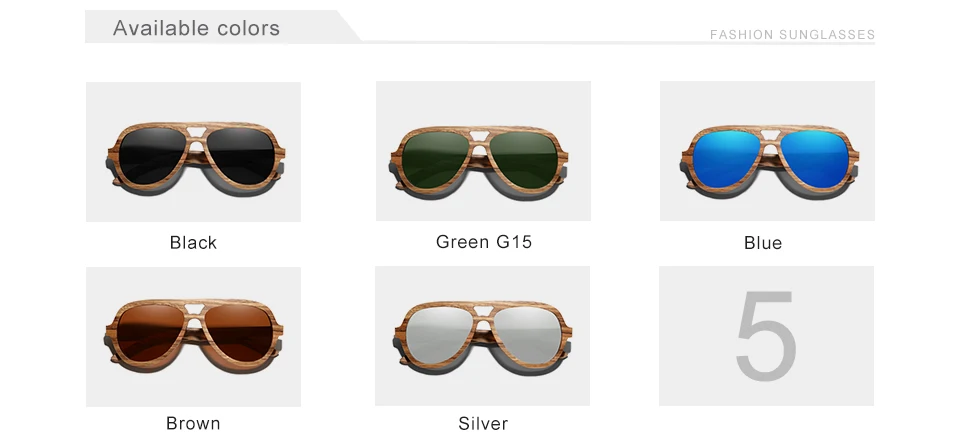Click the wooden bridge of silver sunglasses
The image size is (960, 441).
point(486,312)
